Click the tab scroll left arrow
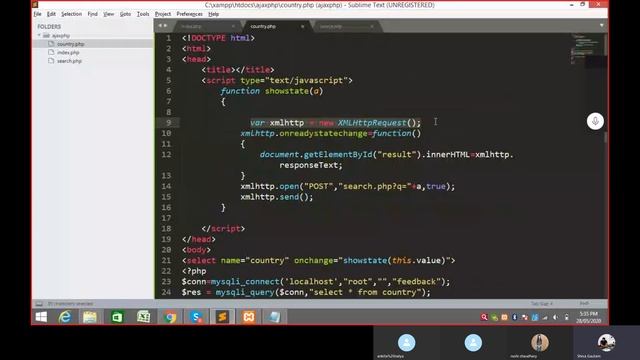The height and width of the screenshot is (360, 640). (x=160, y=26)
